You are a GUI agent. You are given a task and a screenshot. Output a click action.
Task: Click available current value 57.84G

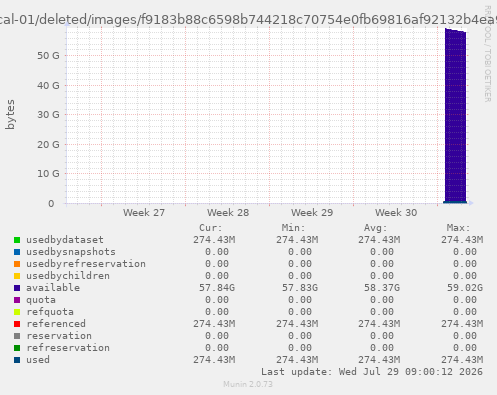coord(217,288)
